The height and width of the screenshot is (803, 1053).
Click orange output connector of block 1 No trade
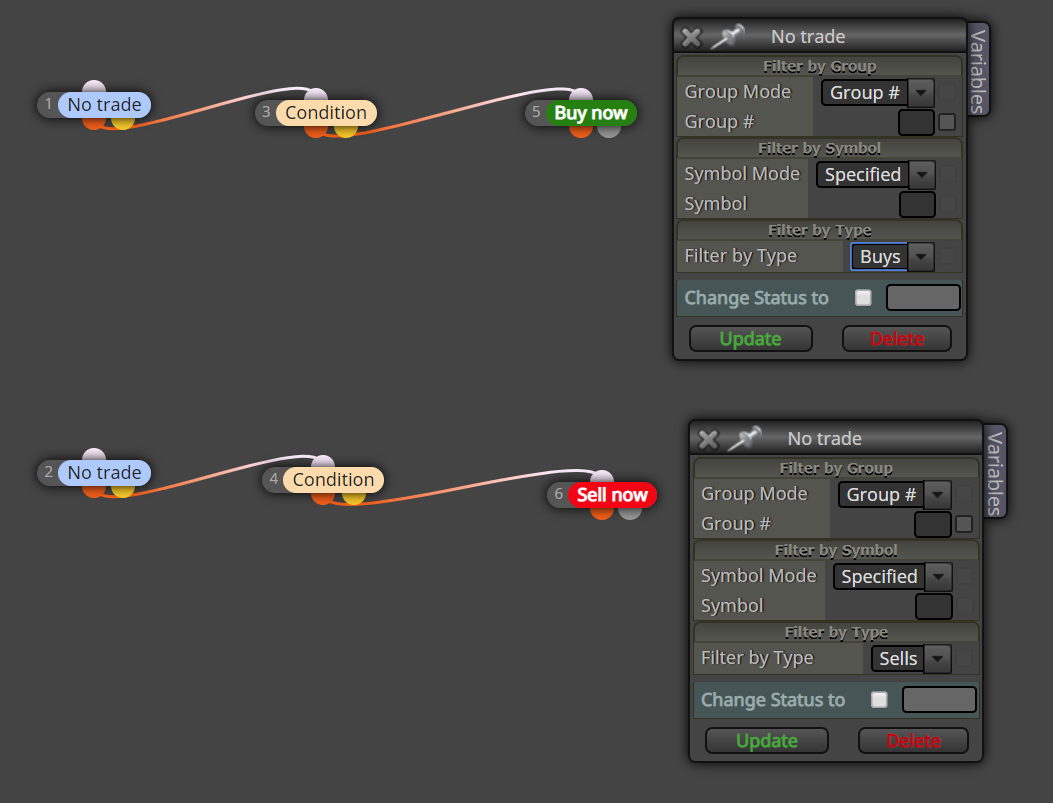coord(94,122)
